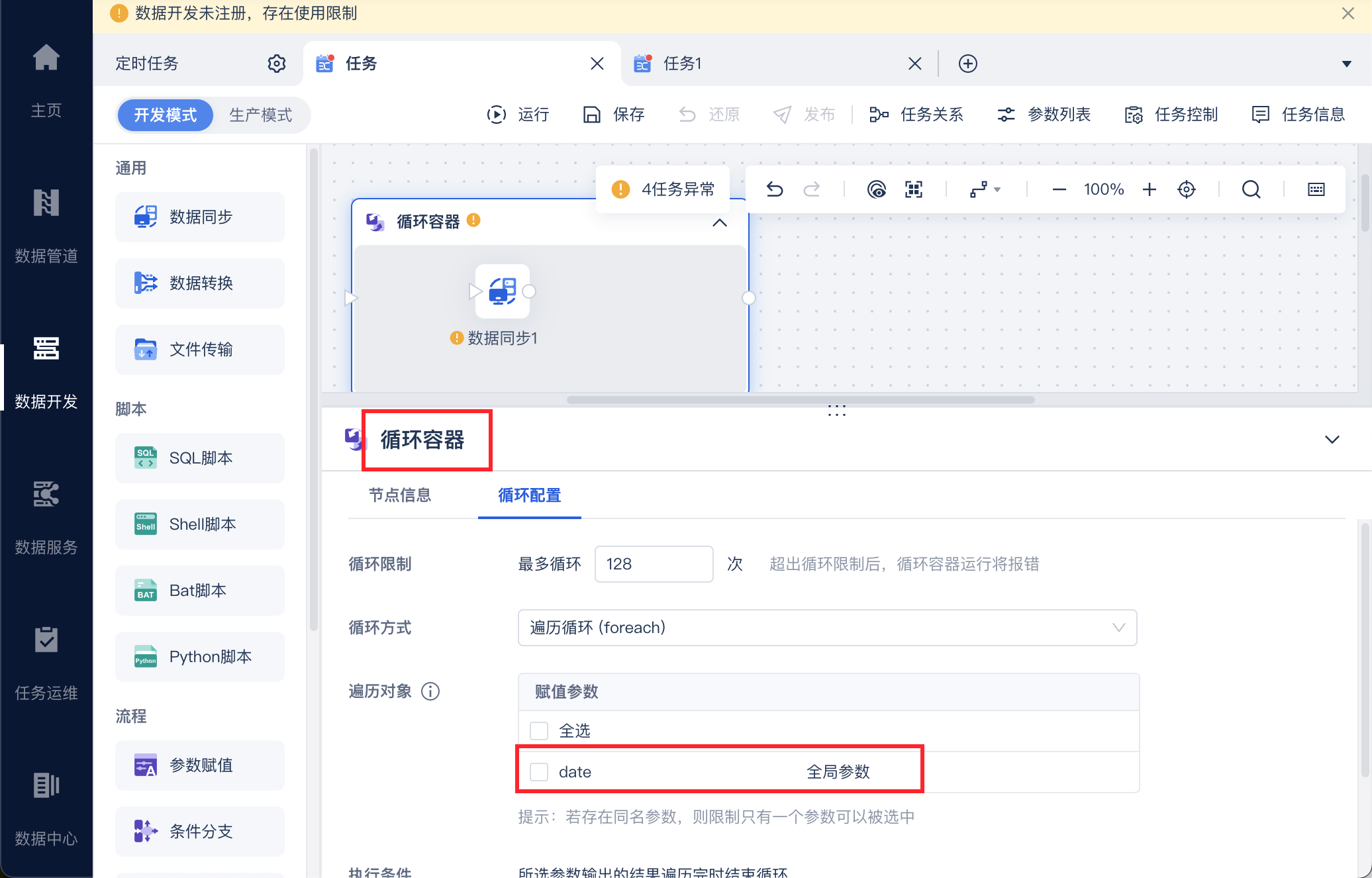
Task: Open the 数据管道 sidebar section
Action: 46,225
